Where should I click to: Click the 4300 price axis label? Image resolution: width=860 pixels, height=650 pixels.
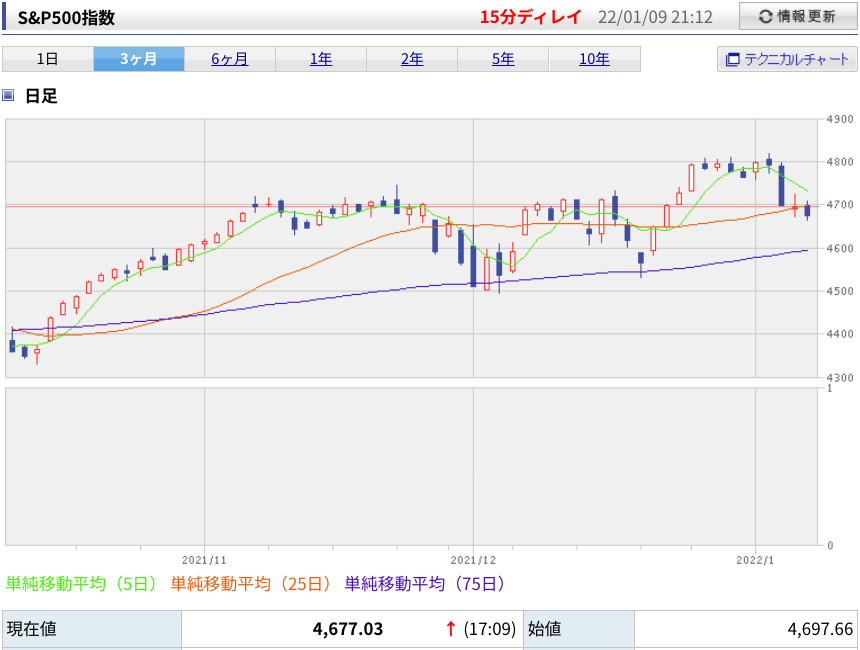pyautogui.click(x=840, y=377)
